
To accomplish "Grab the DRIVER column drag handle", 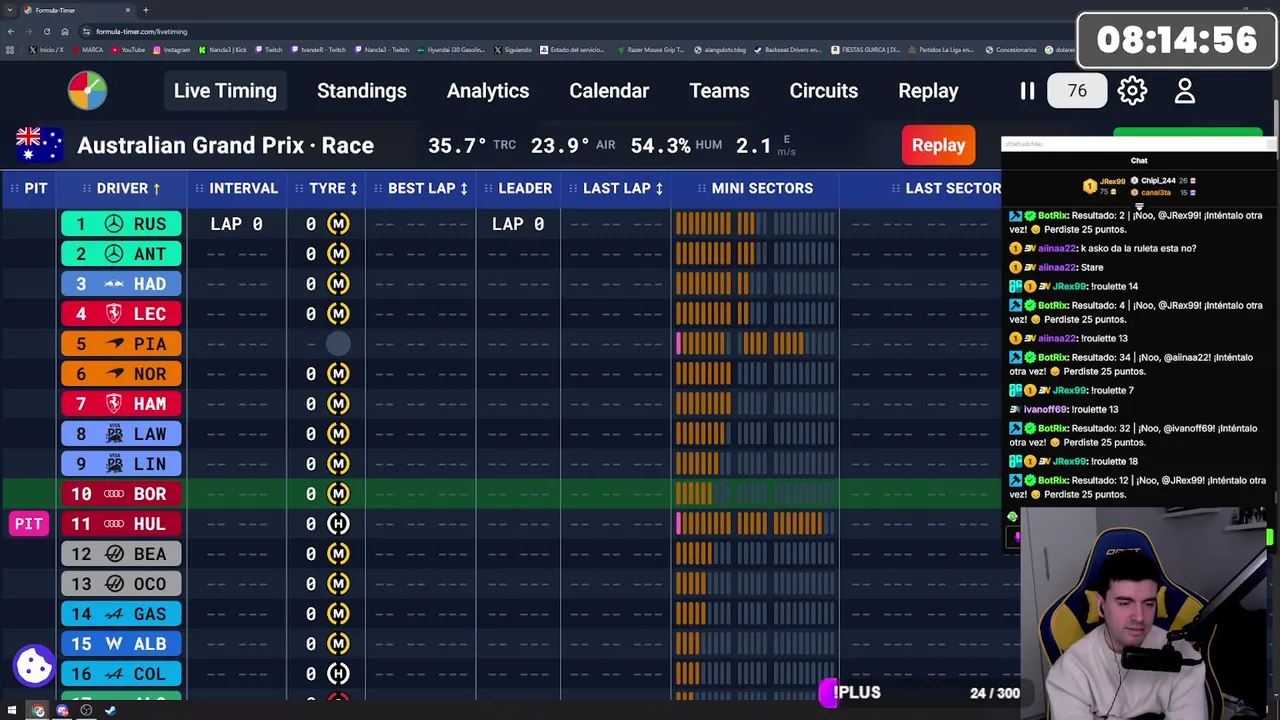I will tap(86, 188).
